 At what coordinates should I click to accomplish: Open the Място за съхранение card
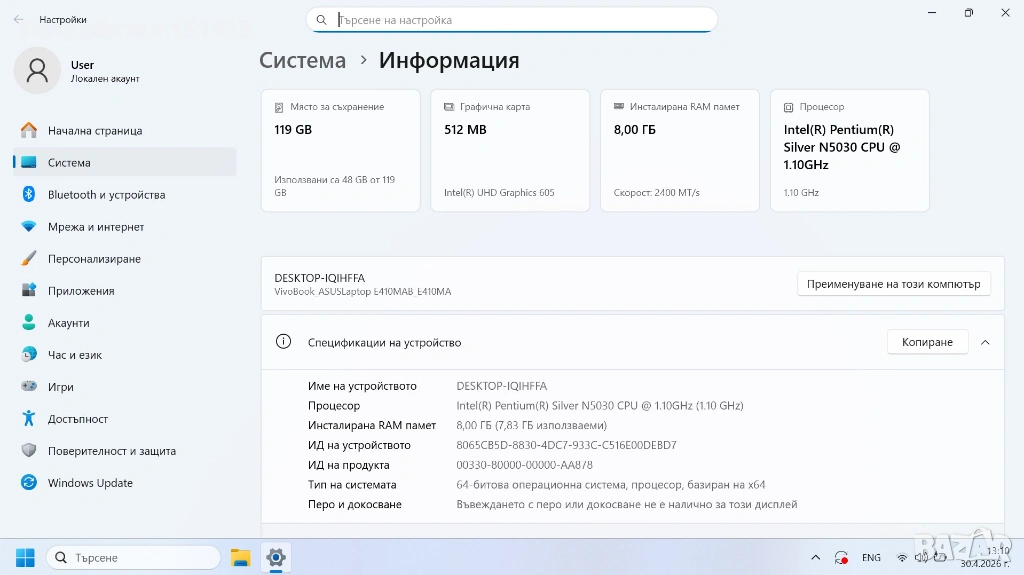click(x=340, y=150)
